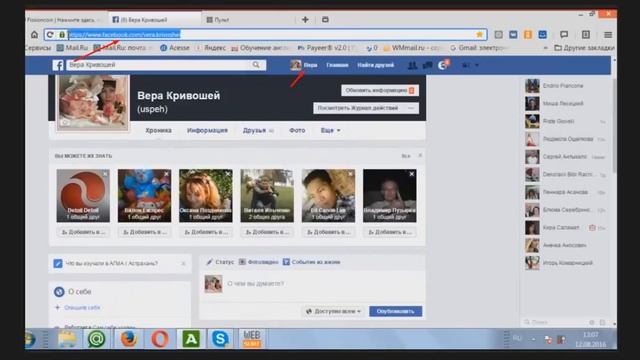Add Оксана as friend
The width and height of the screenshot is (640, 360).
(206, 232)
